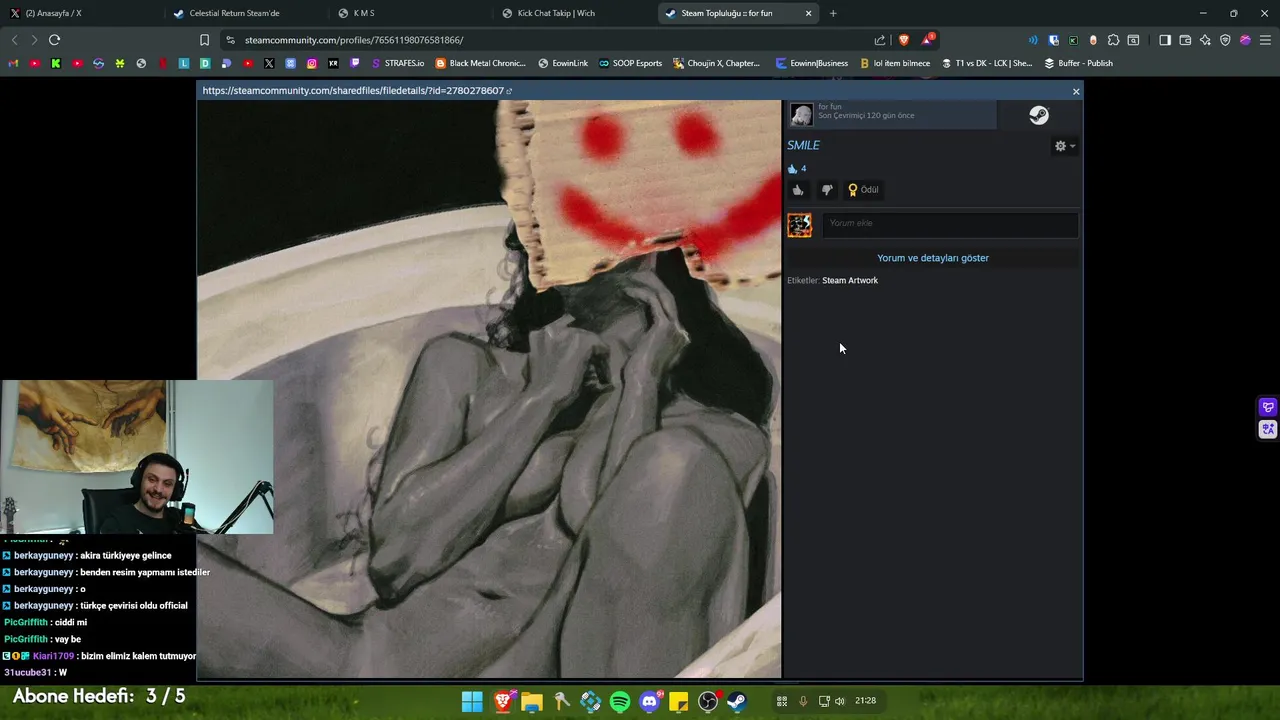
Task: Open the Black Metal Chronic... bookmark
Action: click(480, 63)
